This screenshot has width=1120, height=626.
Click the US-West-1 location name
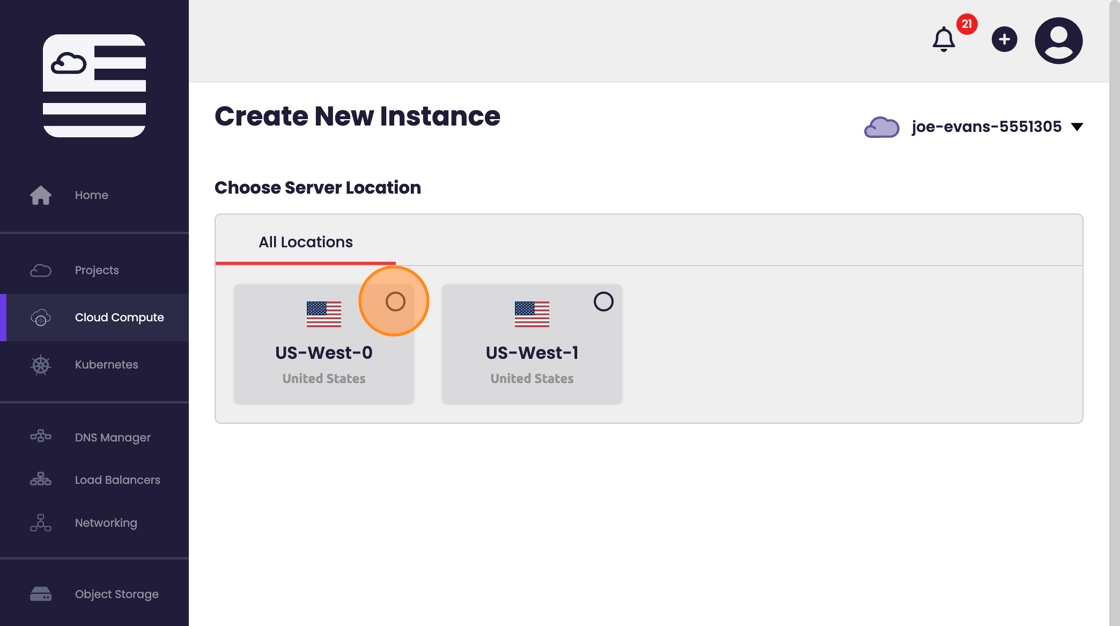531,353
